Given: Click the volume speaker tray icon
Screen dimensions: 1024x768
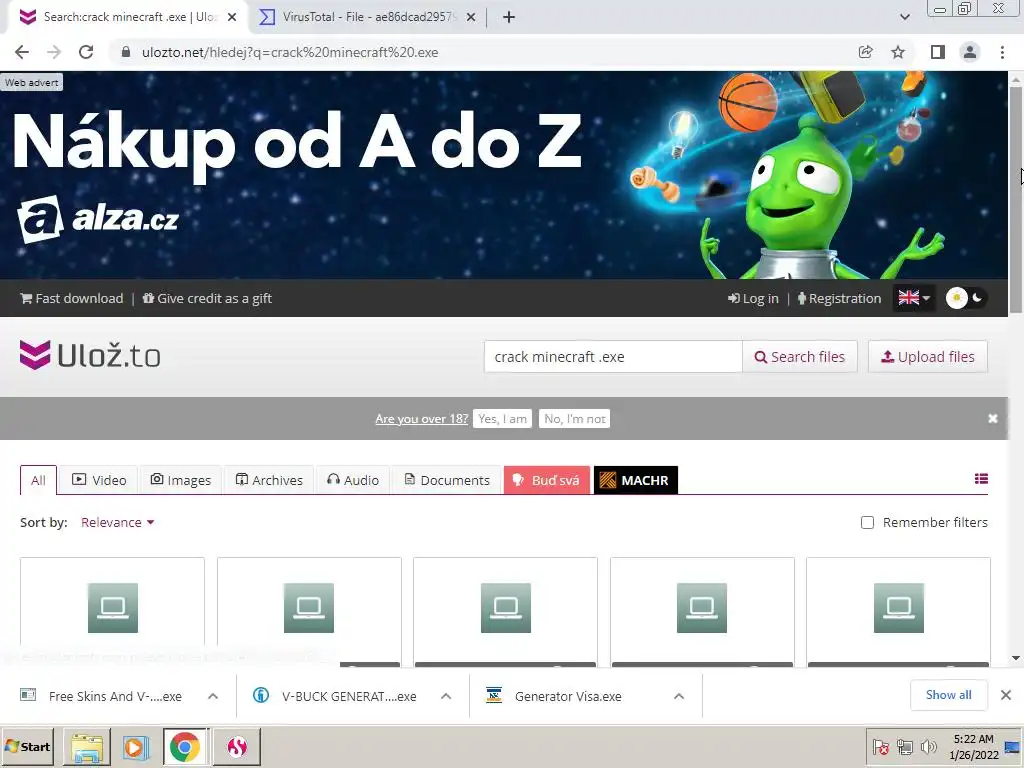Looking at the screenshot, I should pos(927,746).
